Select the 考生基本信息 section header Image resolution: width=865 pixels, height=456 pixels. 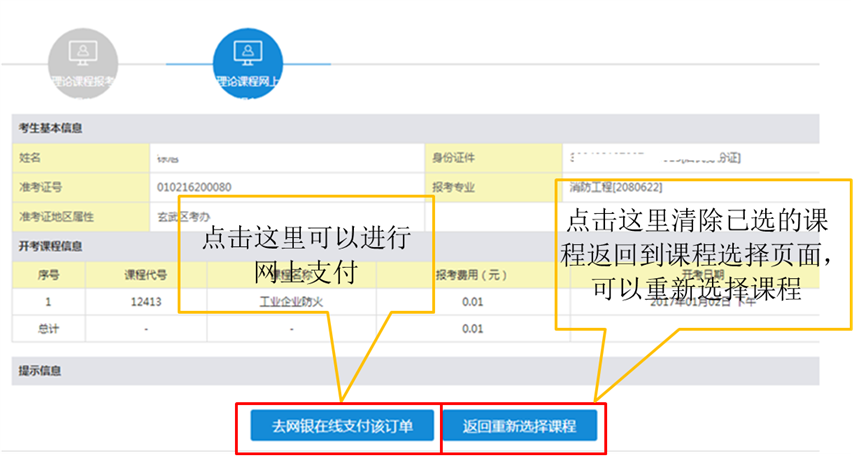click(x=51, y=128)
